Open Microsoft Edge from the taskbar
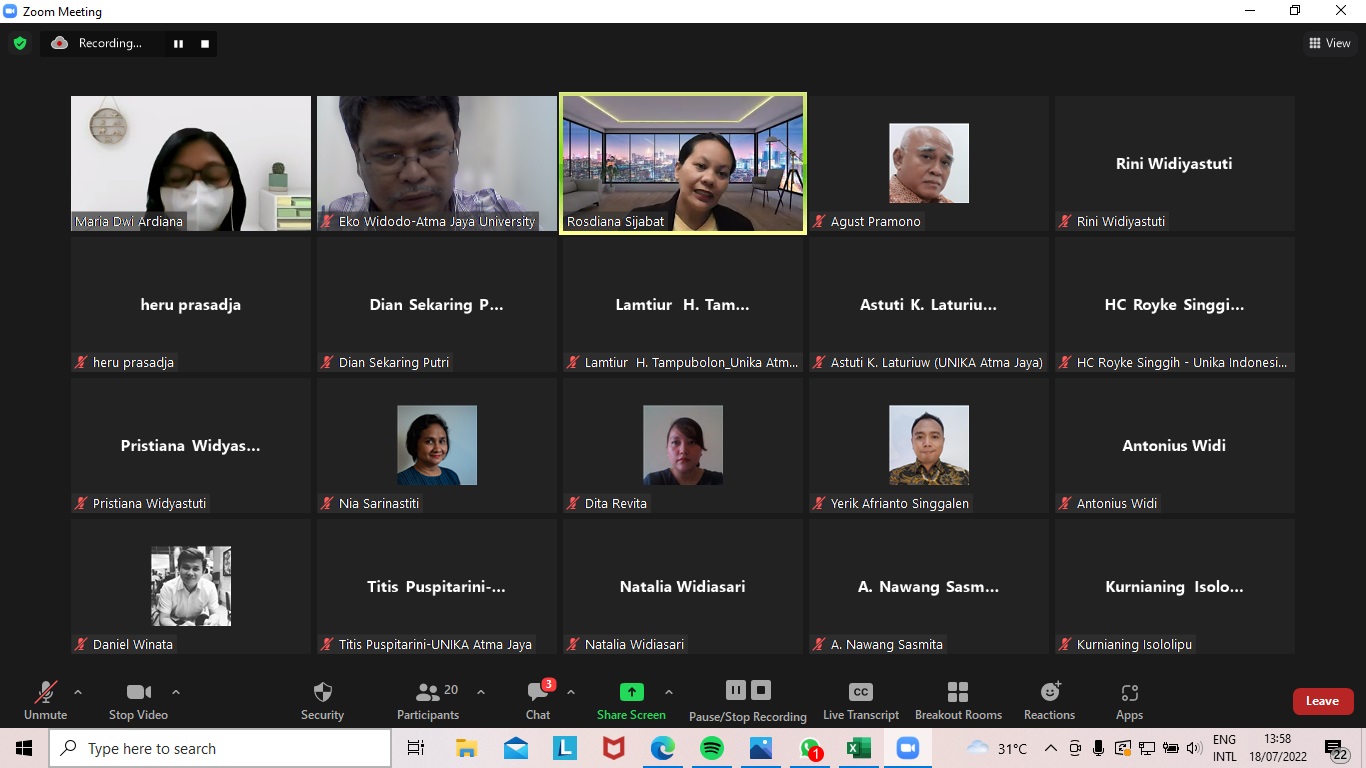 coord(663,748)
